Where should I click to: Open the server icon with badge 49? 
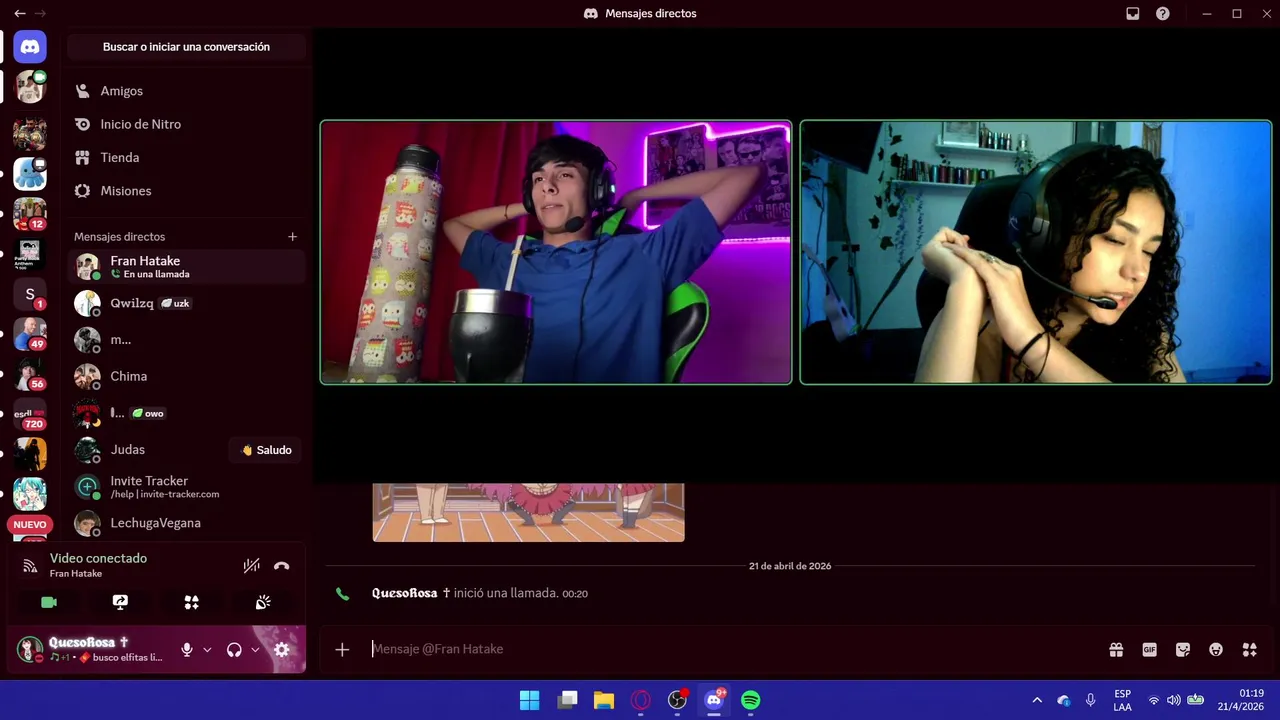(x=30, y=333)
